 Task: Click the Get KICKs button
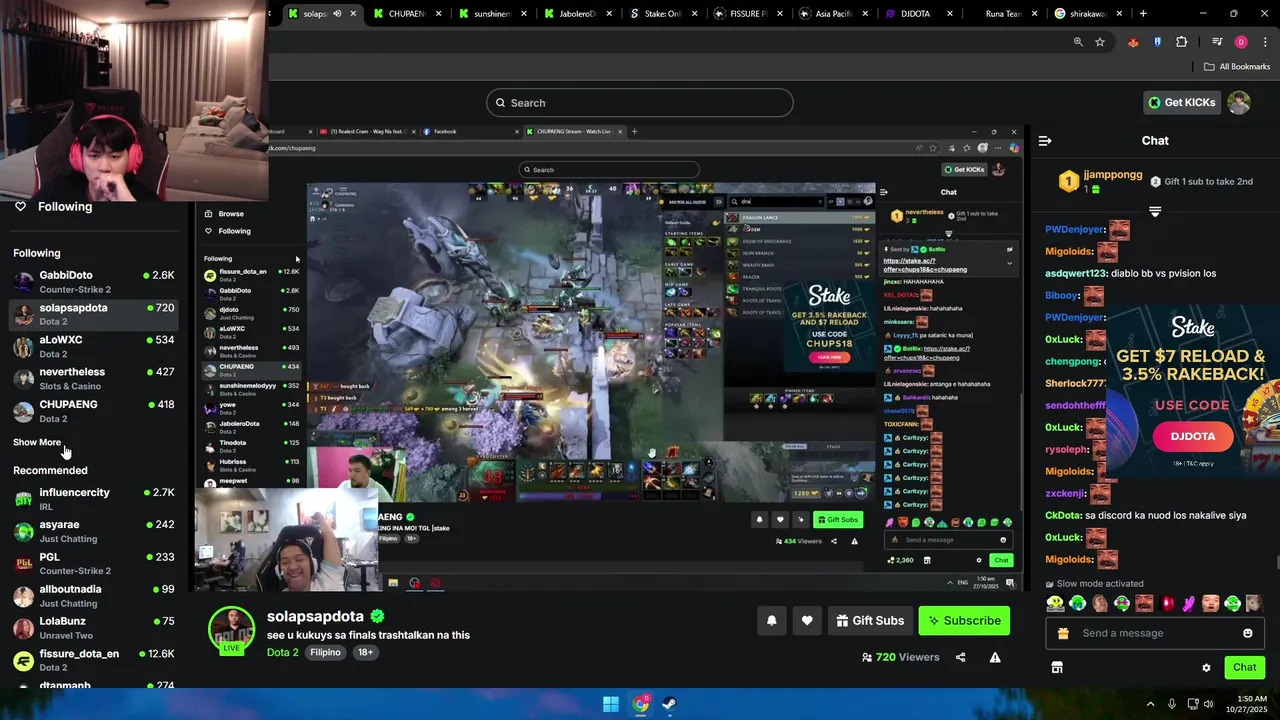[x=1182, y=102]
